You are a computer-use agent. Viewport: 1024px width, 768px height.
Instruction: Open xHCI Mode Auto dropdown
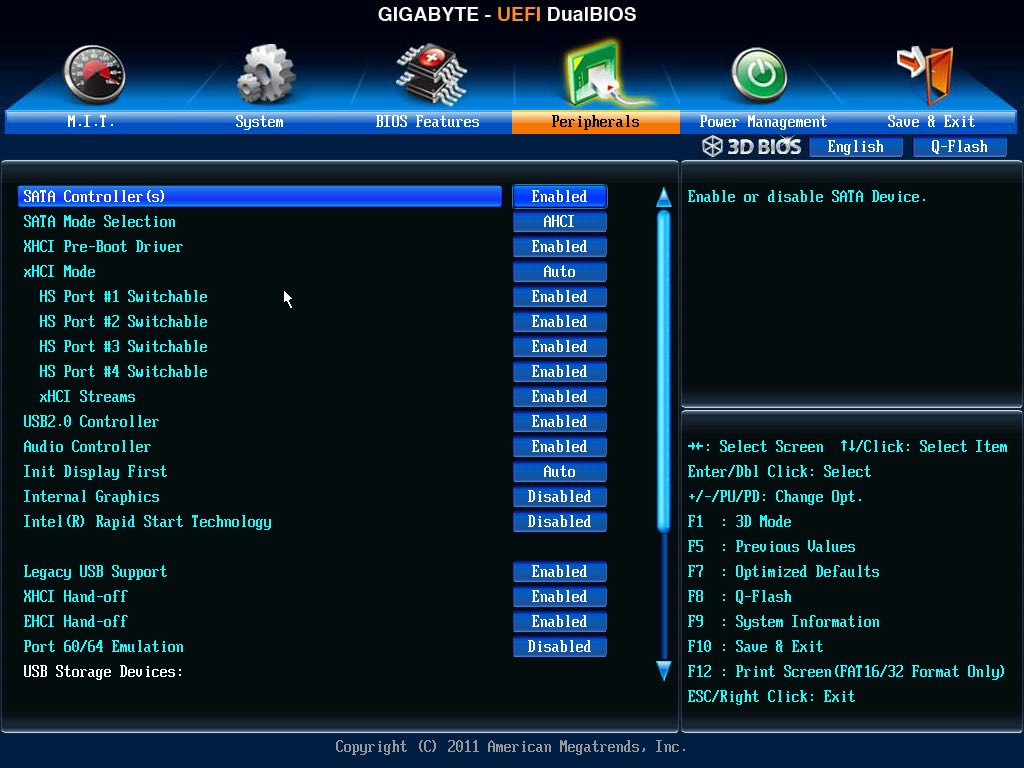(x=560, y=272)
